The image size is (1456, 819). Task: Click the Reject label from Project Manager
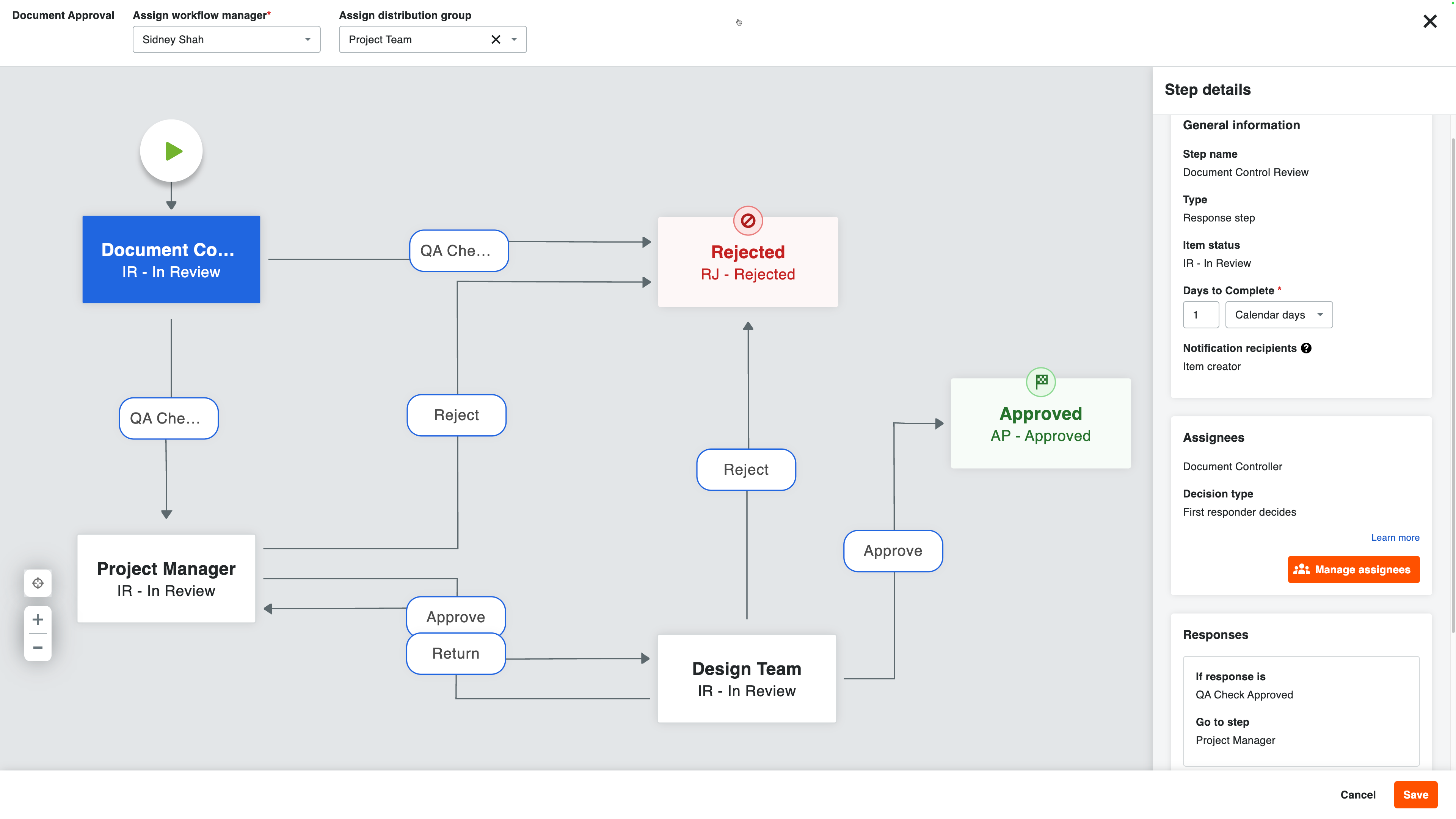456,415
